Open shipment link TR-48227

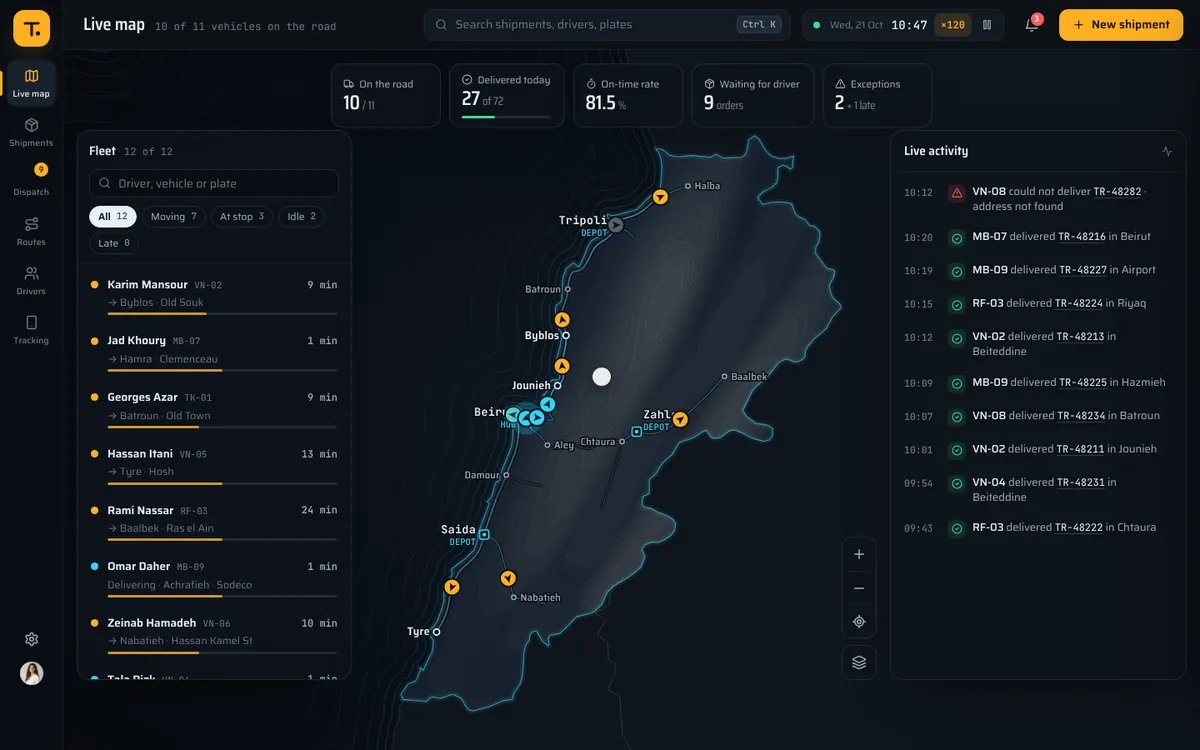[1083, 270]
